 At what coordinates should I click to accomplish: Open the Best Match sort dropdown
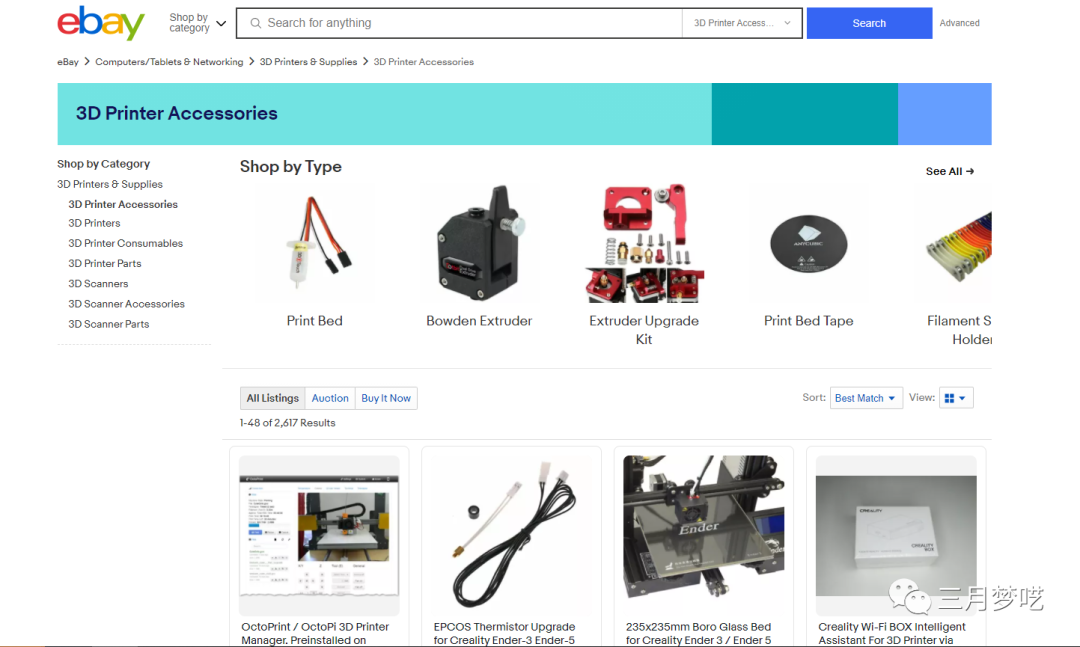[x=865, y=398]
